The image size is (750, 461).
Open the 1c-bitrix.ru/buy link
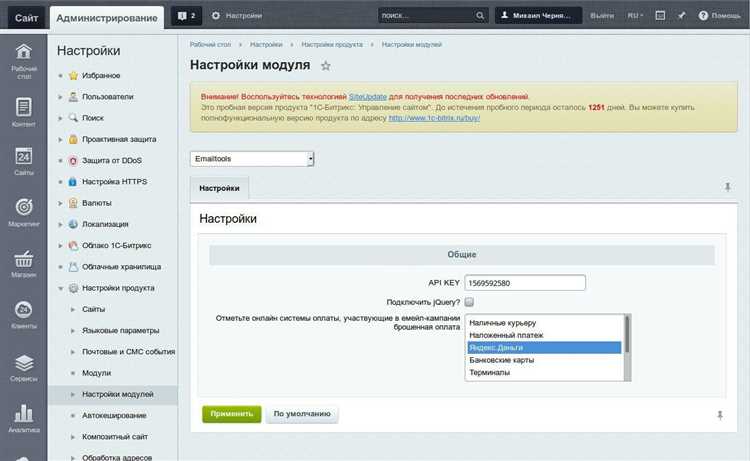(x=434, y=118)
